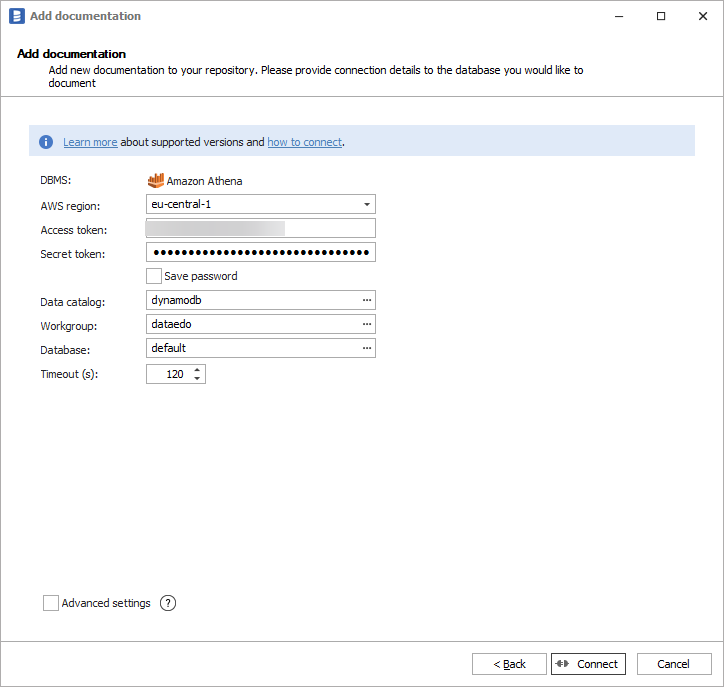Screen dimensions: 724x687
Task: Open the how to connect link
Action: point(304,142)
